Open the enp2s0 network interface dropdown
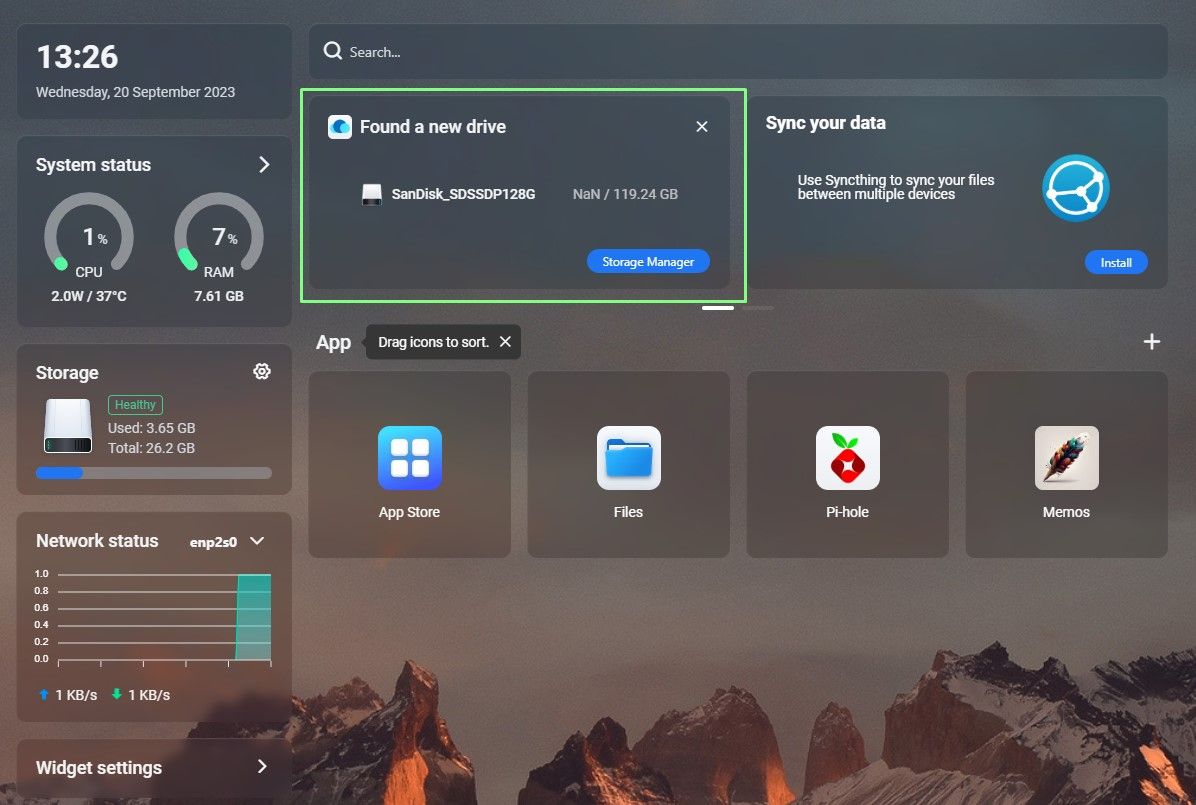 click(227, 541)
